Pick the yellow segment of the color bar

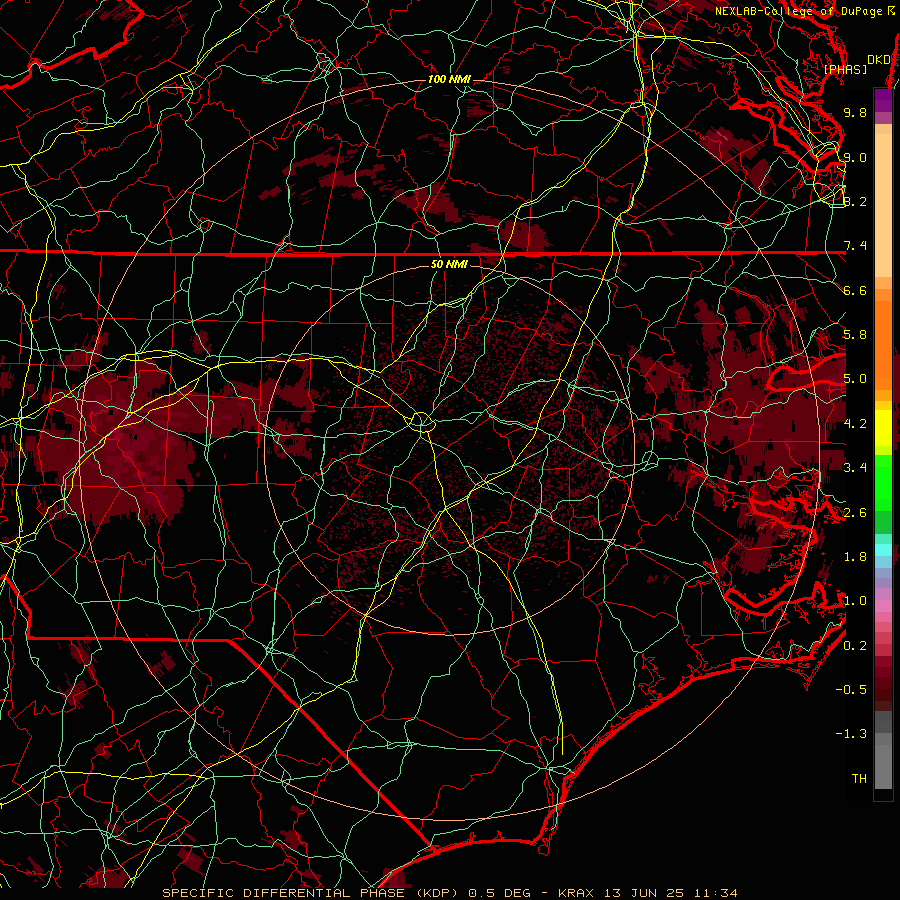(x=883, y=428)
